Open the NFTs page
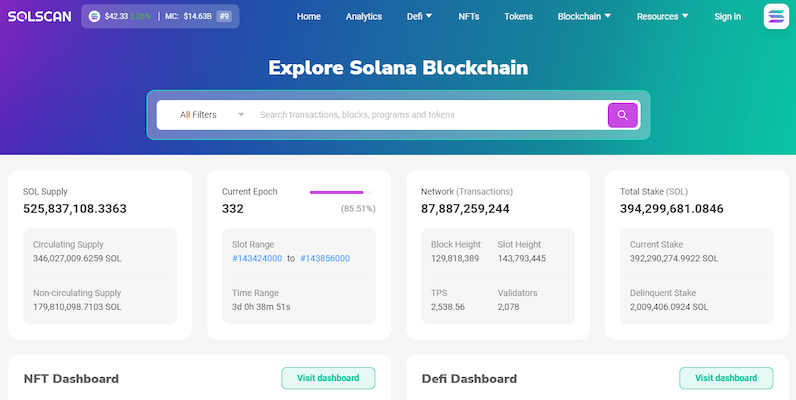The width and height of the screenshot is (796, 400). click(x=469, y=16)
